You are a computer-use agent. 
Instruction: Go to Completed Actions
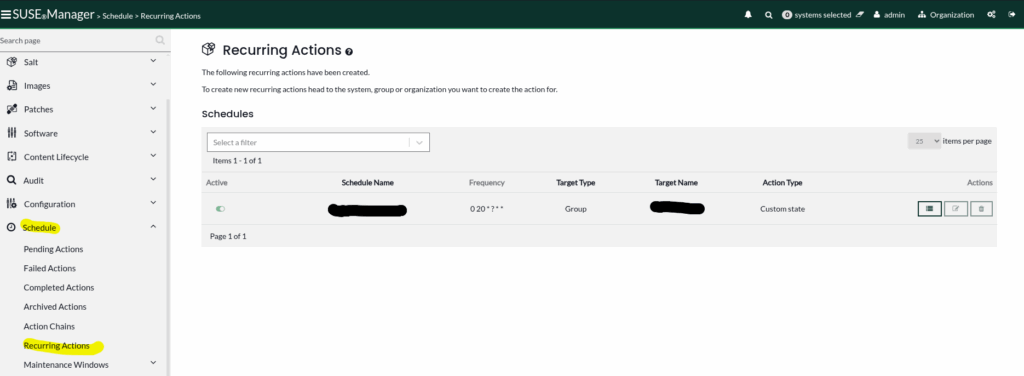(x=59, y=287)
